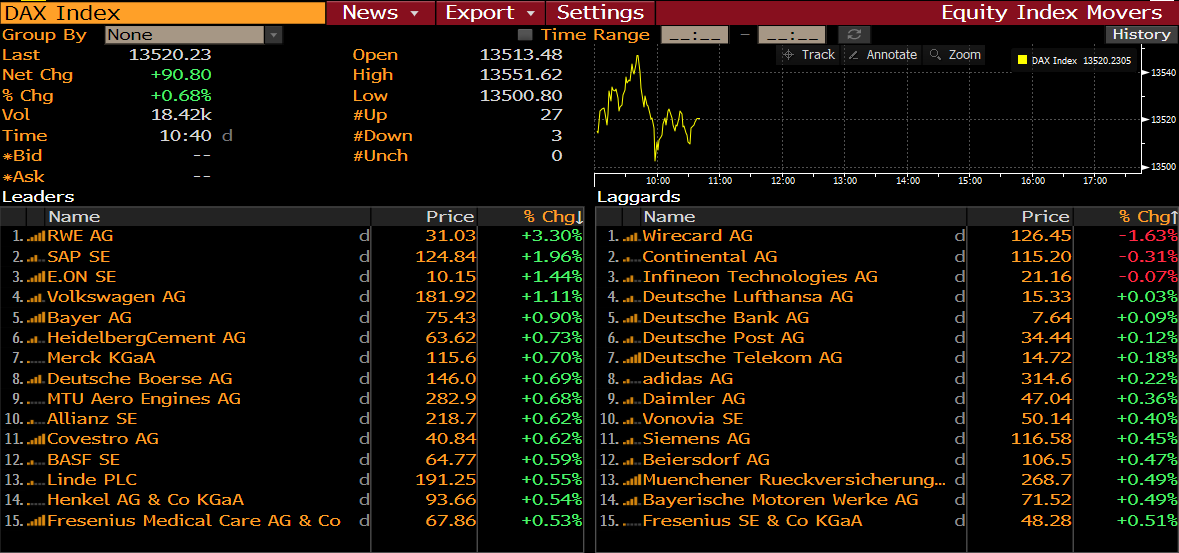The width and height of the screenshot is (1179, 553).
Task: Open the Settings menu
Action: click(600, 13)
